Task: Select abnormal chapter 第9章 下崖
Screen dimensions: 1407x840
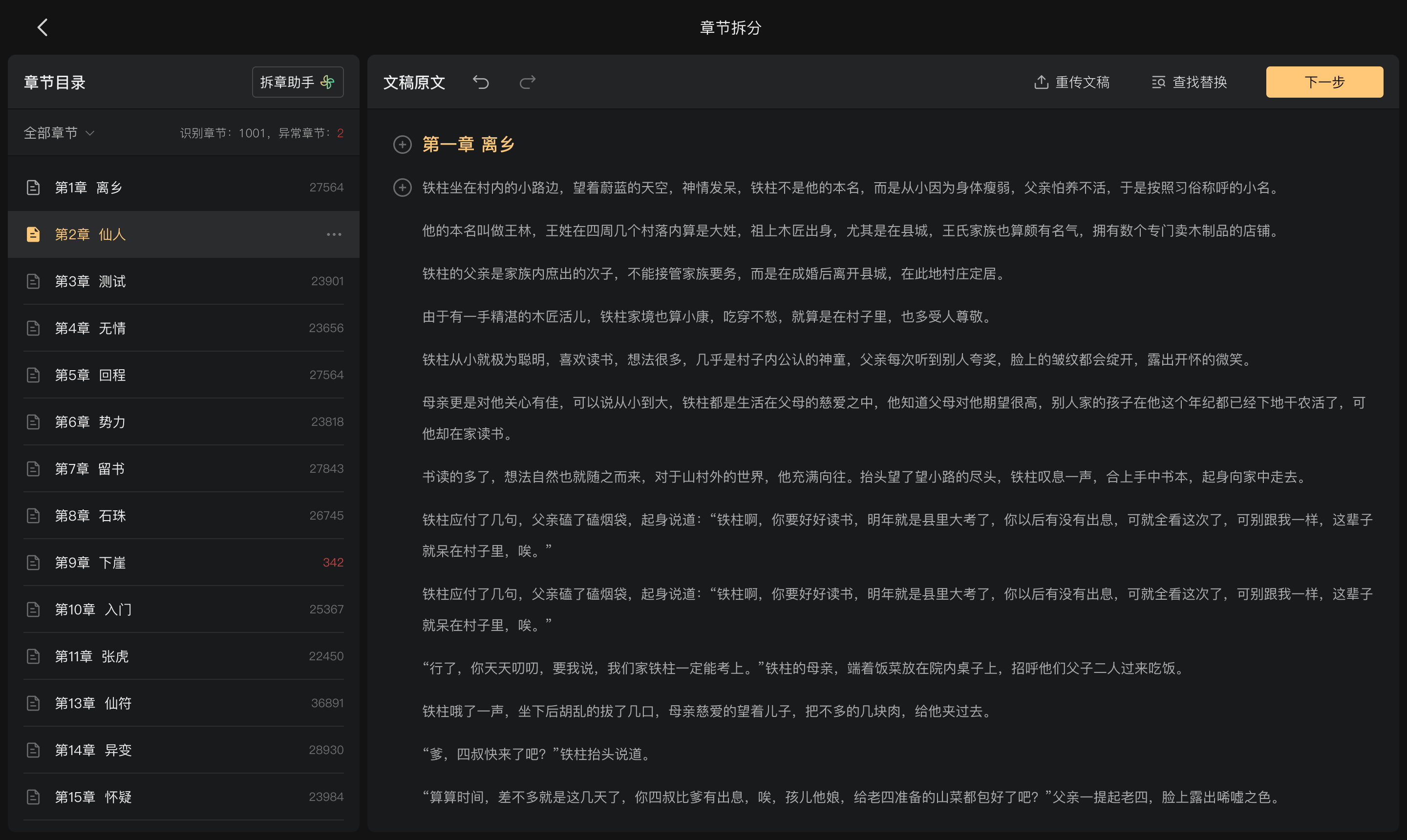Action: pos(184,563)
